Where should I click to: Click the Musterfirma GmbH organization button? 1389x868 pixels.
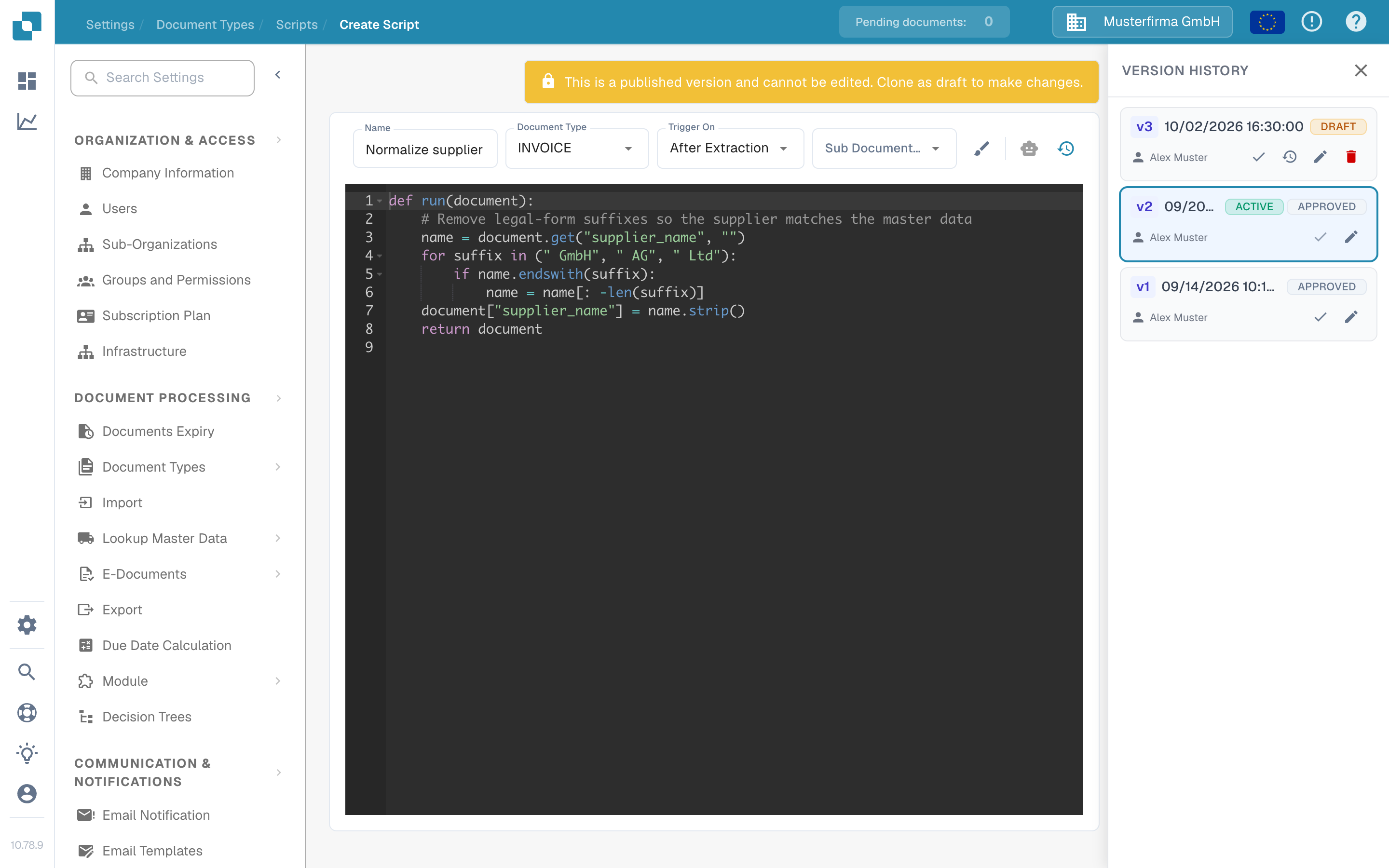(x=1142, y=22)
